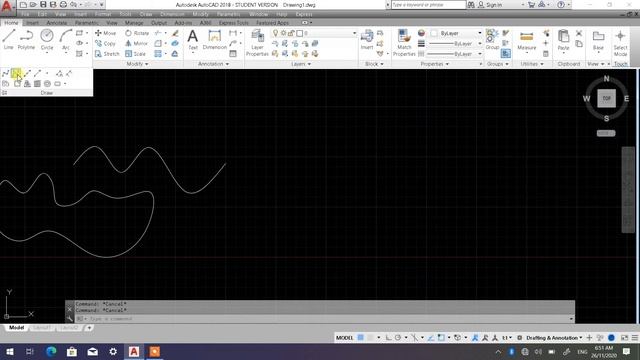Click the Measure tool
The height and width of the screenshot is (360, 640).
pyautogui.click(x=527, y=40)
